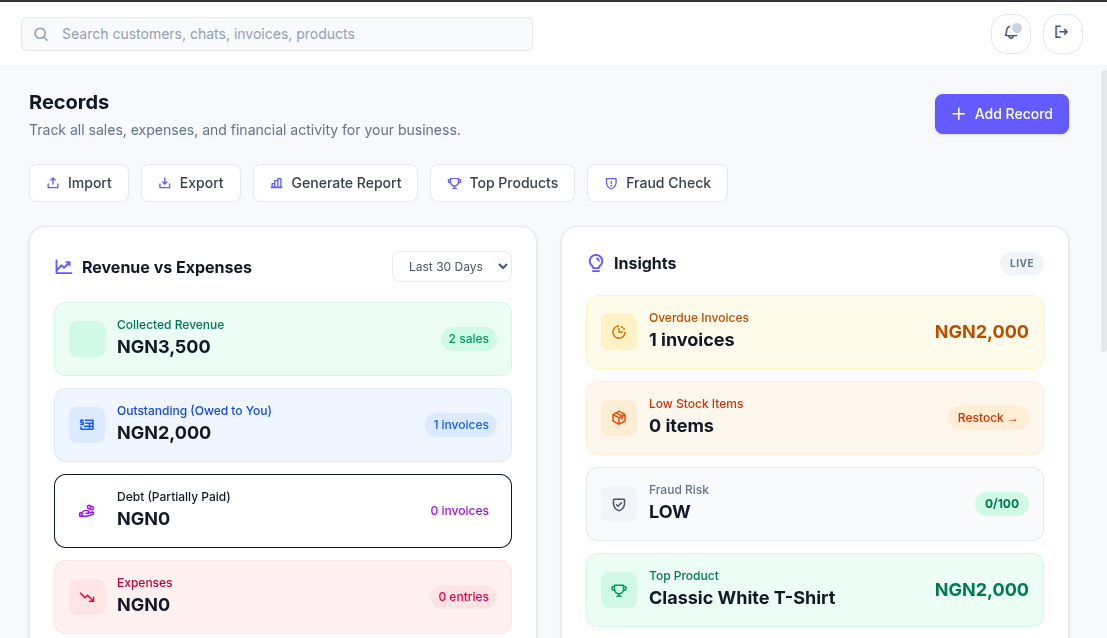Expand the Last 30 Days dropdown
The width and height of the screenshot is (1107, 638).
click(452, 267)
